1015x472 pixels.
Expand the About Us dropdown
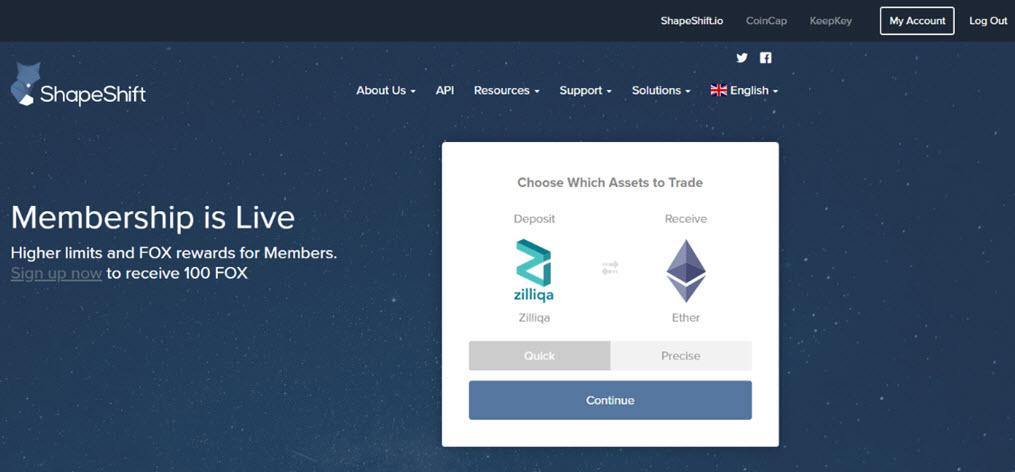[x=386, y=91]
